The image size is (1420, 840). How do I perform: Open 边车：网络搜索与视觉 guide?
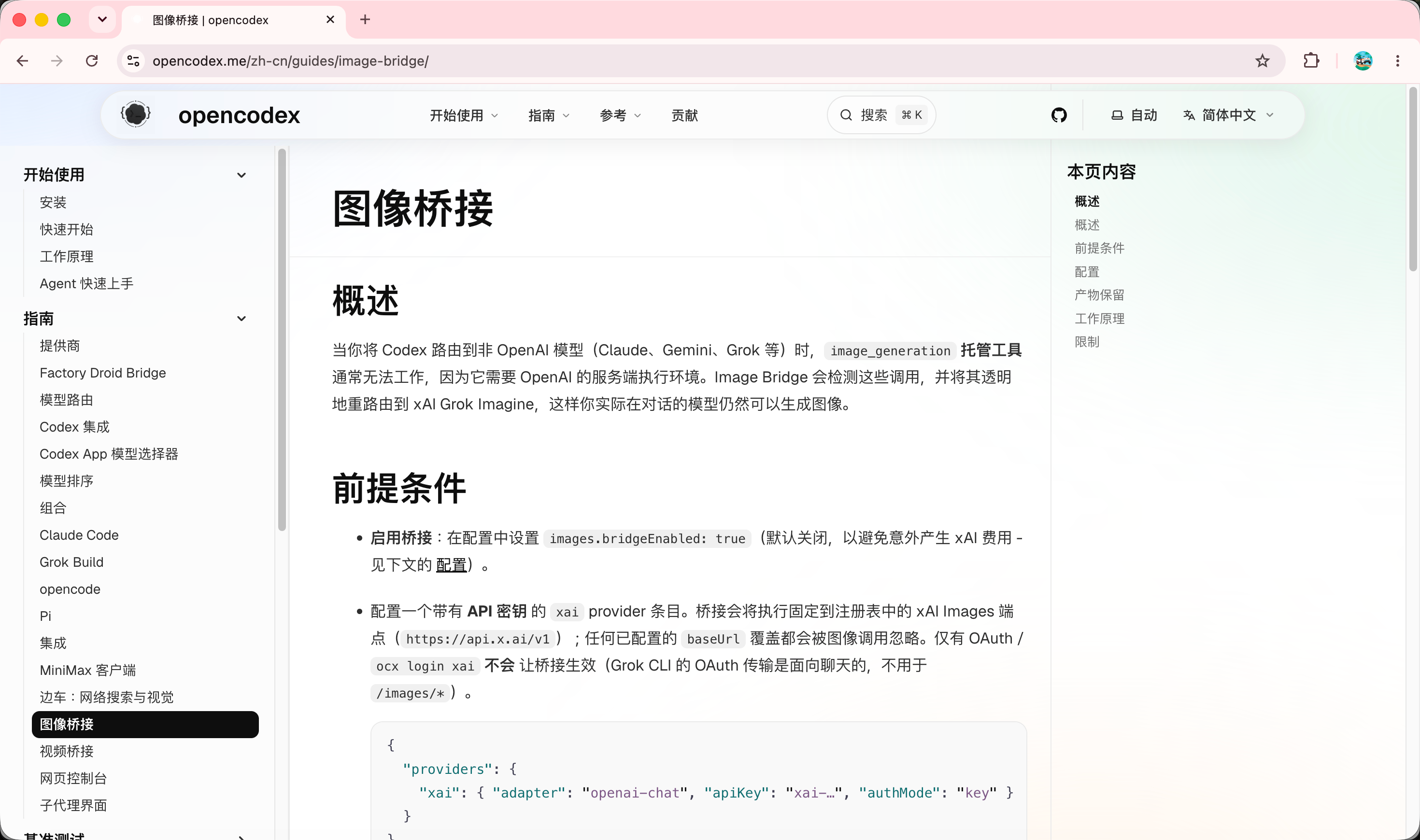(106, 698)
